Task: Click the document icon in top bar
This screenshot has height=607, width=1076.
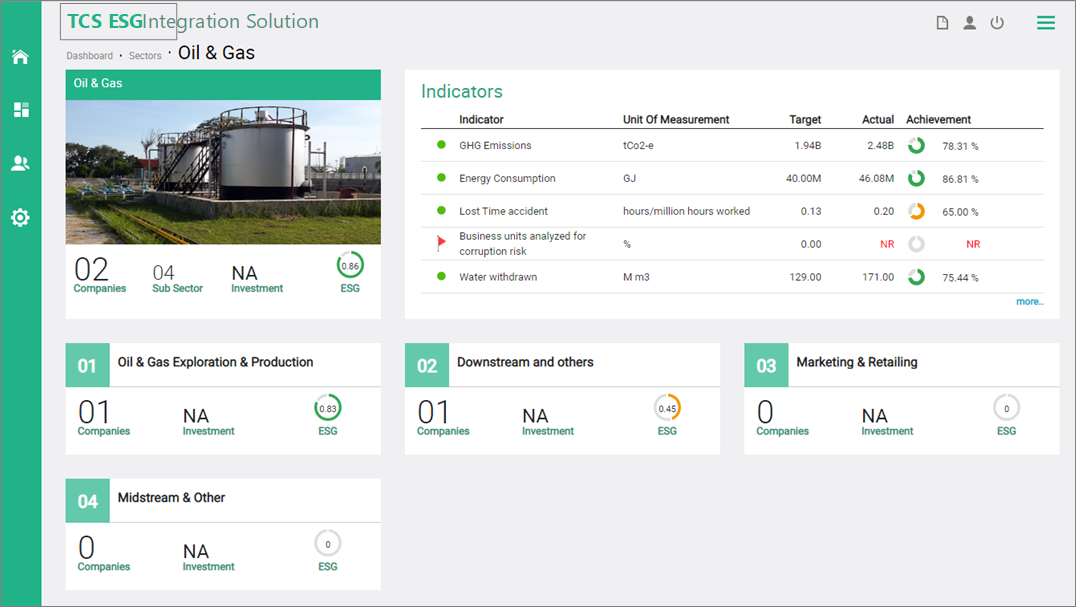Action: [943, 23]
